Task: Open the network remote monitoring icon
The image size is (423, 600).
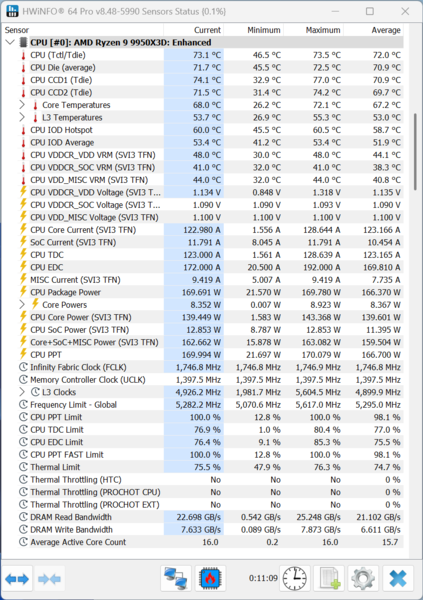Action: (x=176, y=578)
